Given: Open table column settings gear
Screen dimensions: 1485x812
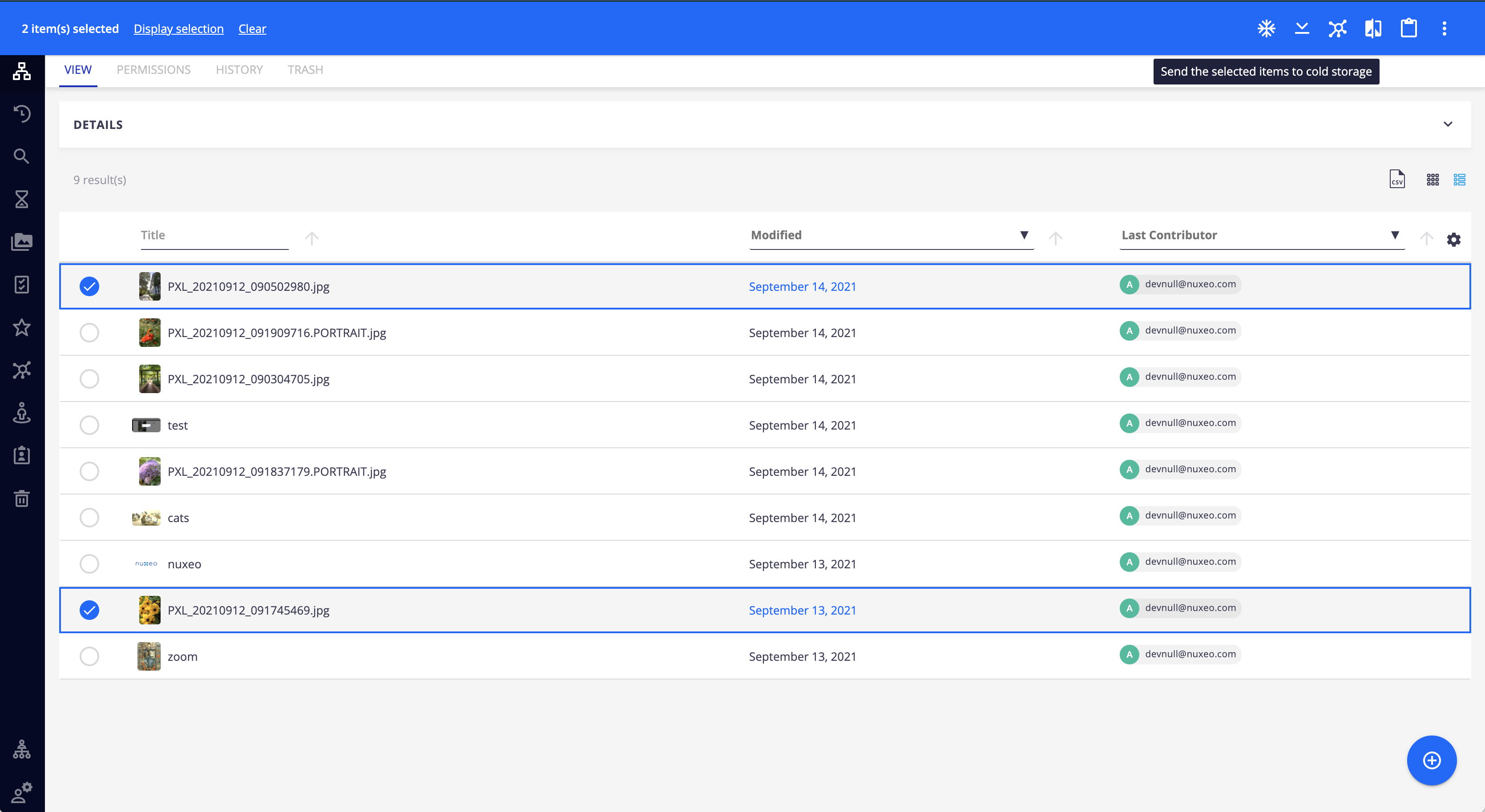Looking at the screenshot, I should pos(1453,239).
